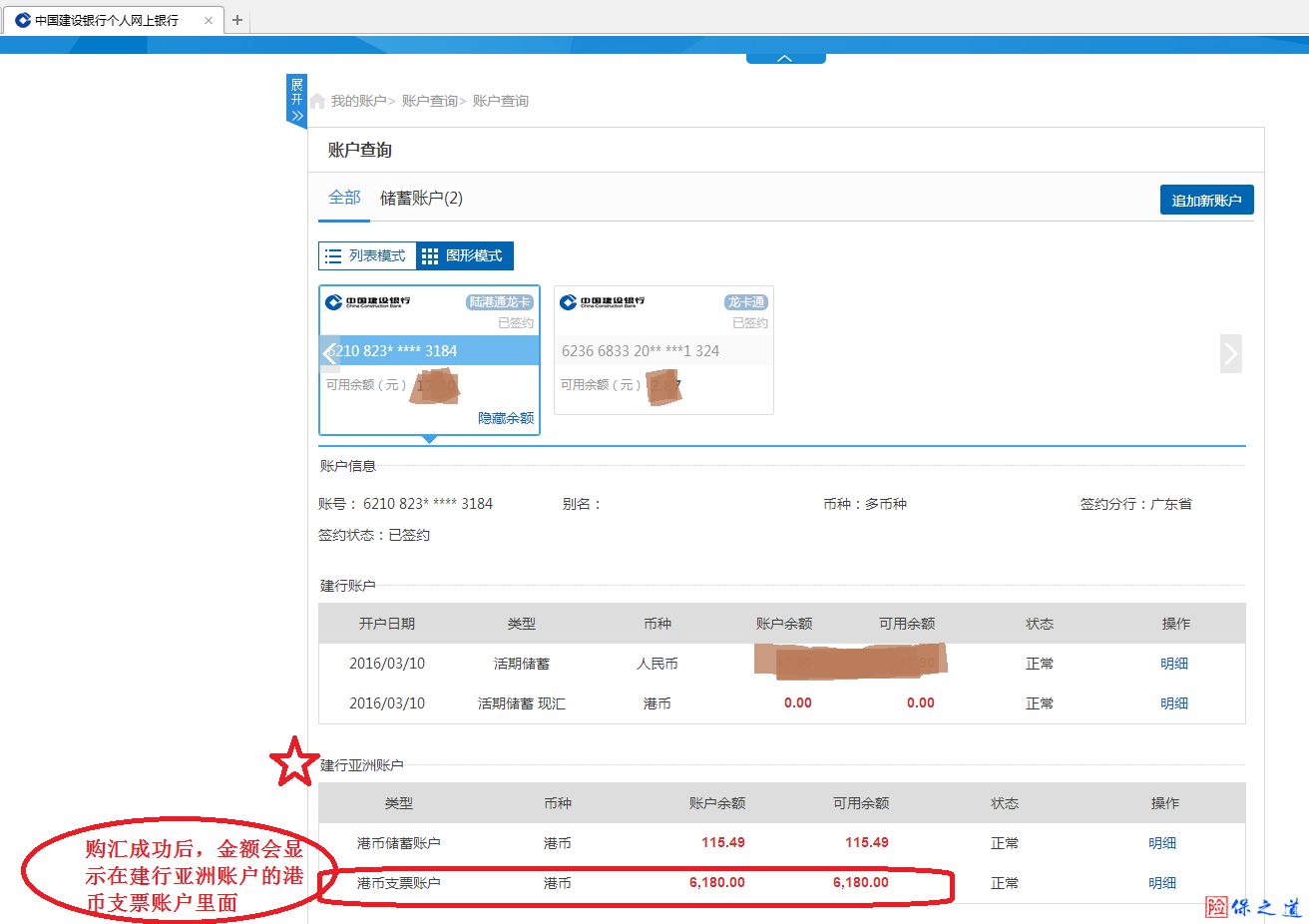1309x924 pixels.
Task: Click 开户日期 column header
Action: coord(387,624)
